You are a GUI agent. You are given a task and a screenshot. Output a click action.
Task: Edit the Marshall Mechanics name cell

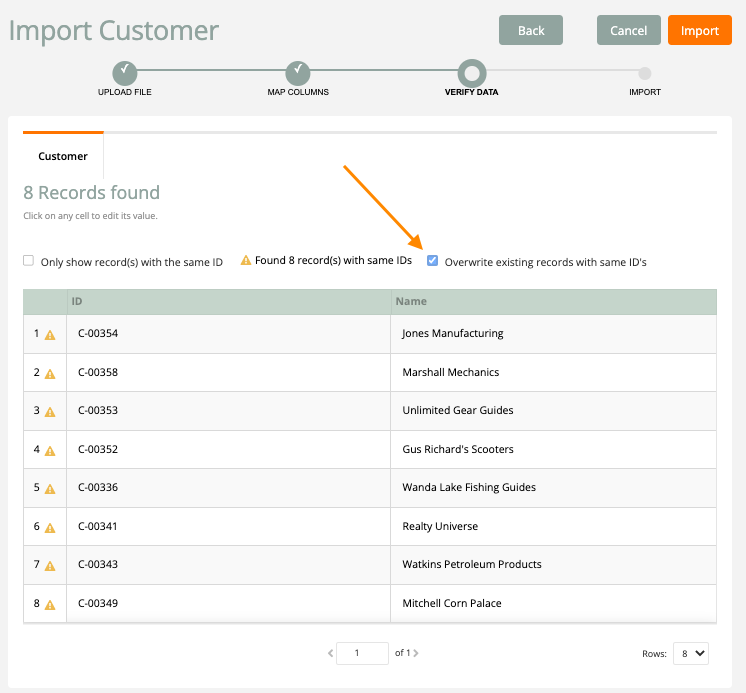pyautogui.click(x=554, y=372)
